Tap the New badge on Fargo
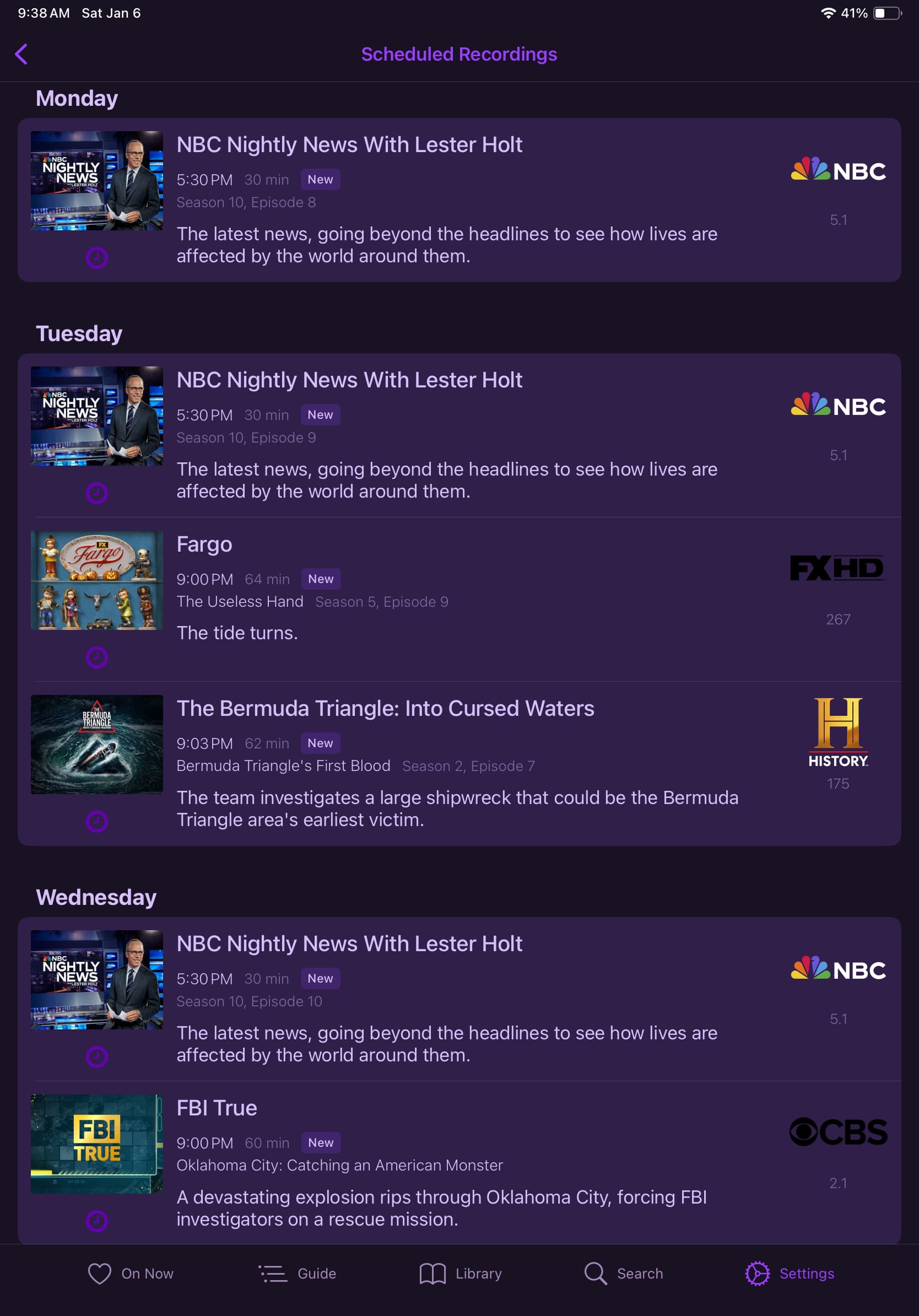 [321, 579]
